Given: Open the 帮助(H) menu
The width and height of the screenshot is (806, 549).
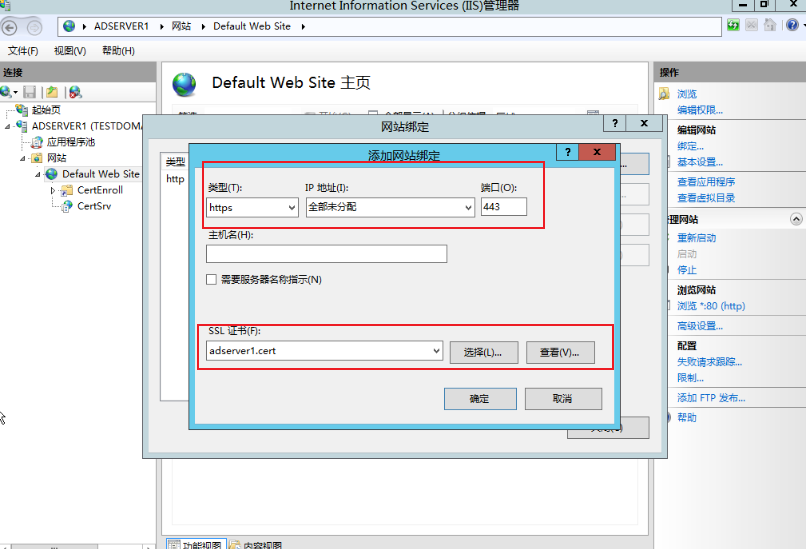Looking at the screenshot, I should click(118, 51).
